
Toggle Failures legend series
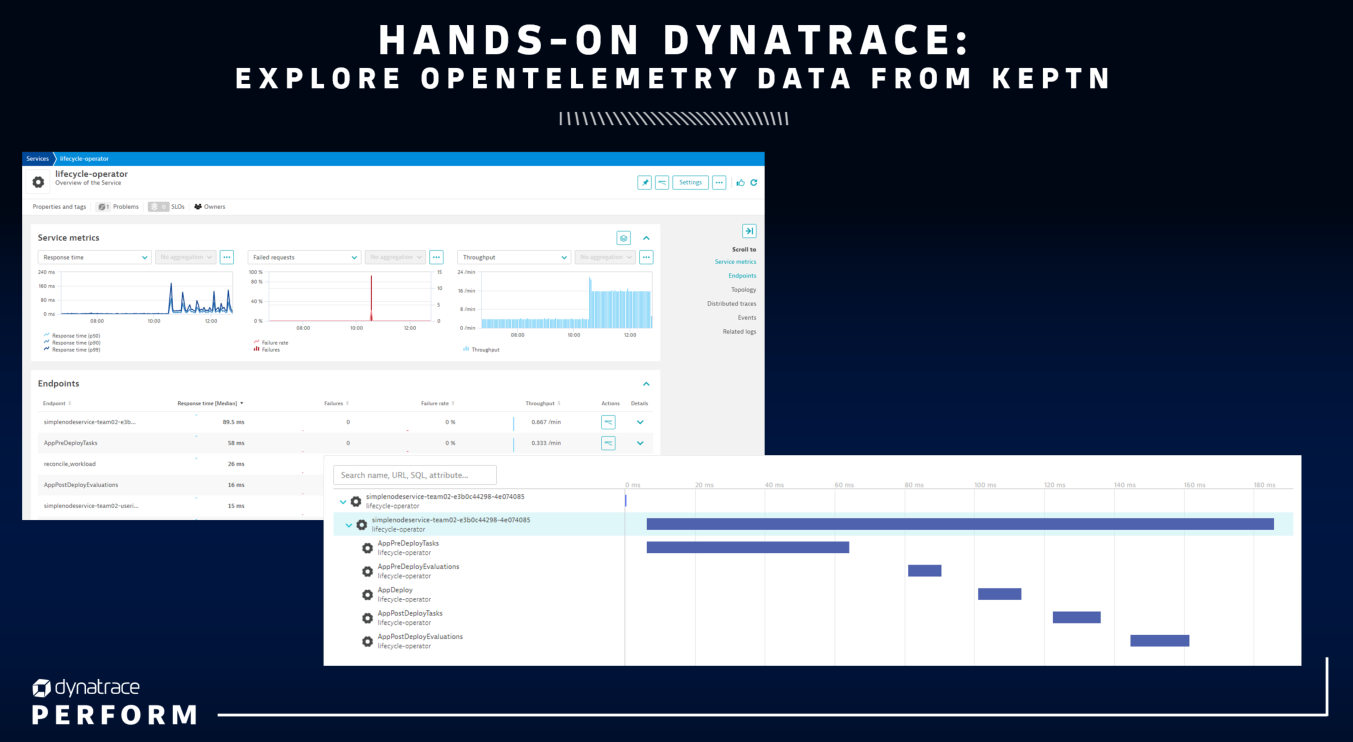pos(267,350)
